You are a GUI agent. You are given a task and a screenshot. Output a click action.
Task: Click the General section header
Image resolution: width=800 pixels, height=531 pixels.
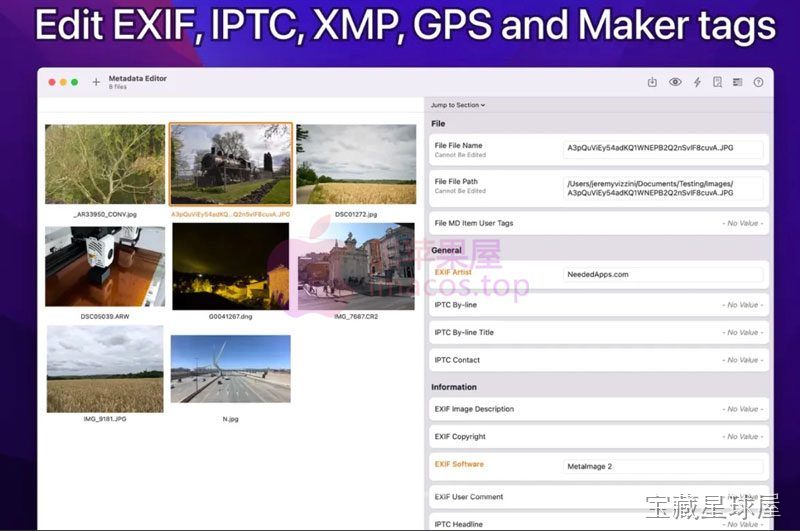click(446, 250)
